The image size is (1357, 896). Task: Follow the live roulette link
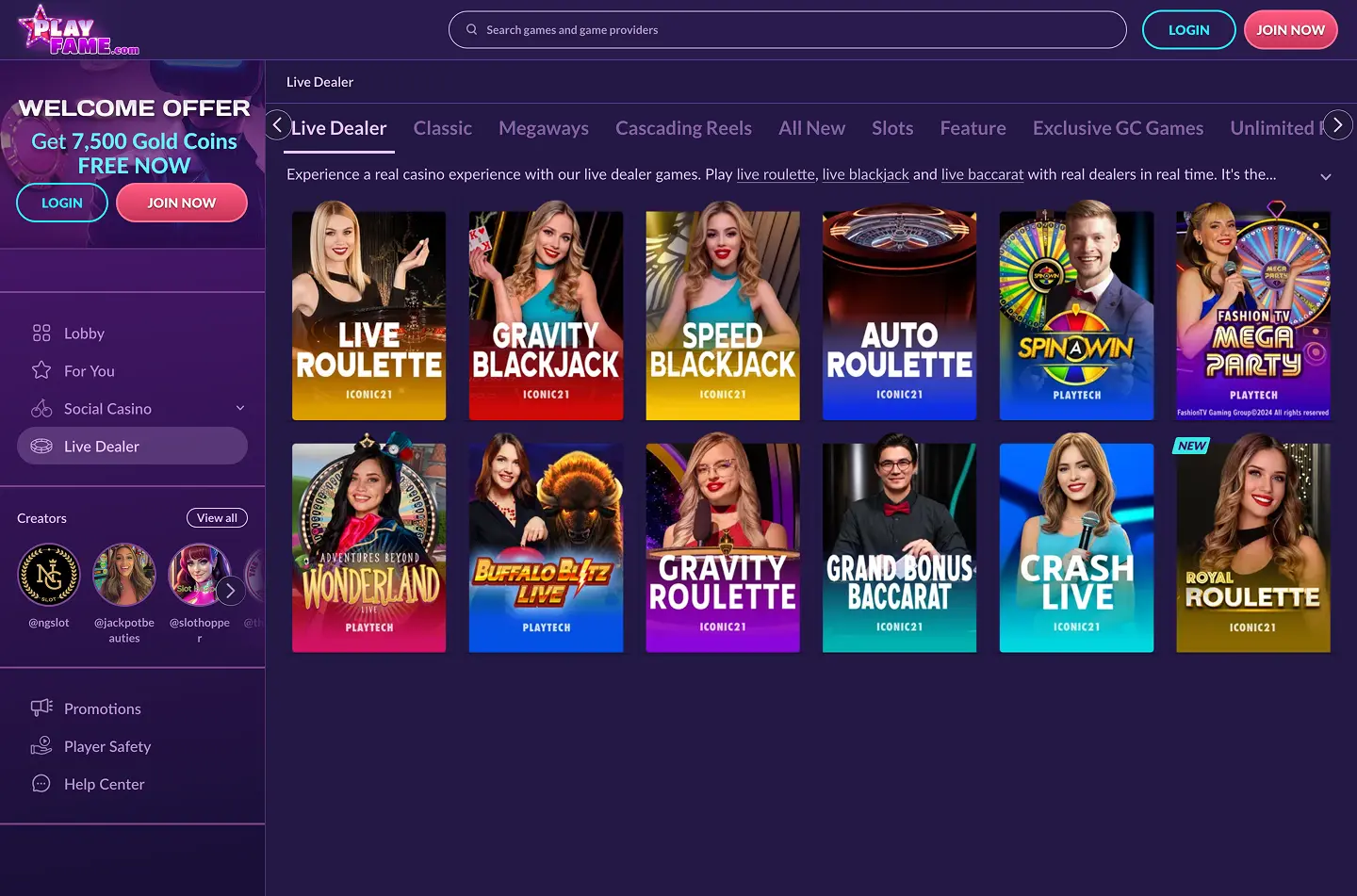coord(776,174)
